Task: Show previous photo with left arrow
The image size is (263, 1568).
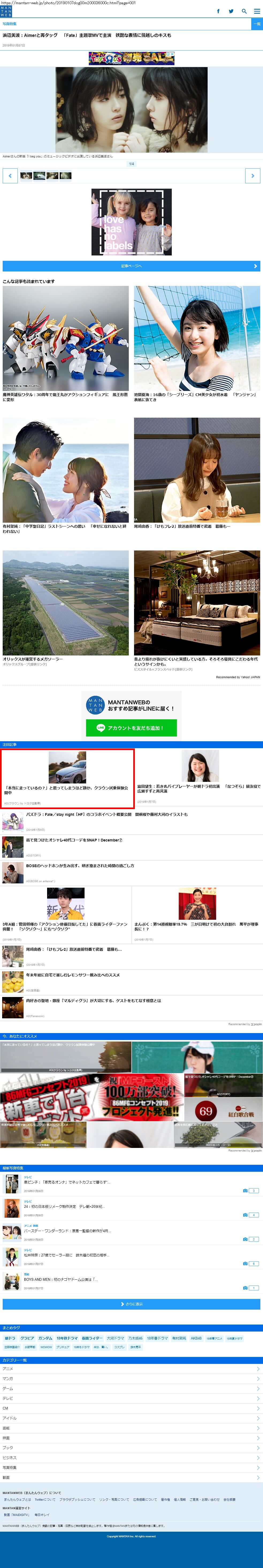Action: 10,176
